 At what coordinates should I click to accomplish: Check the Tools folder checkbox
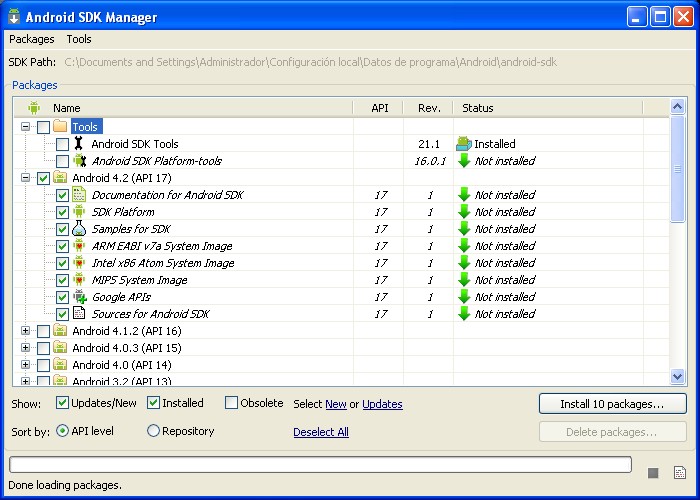[43, 127]
